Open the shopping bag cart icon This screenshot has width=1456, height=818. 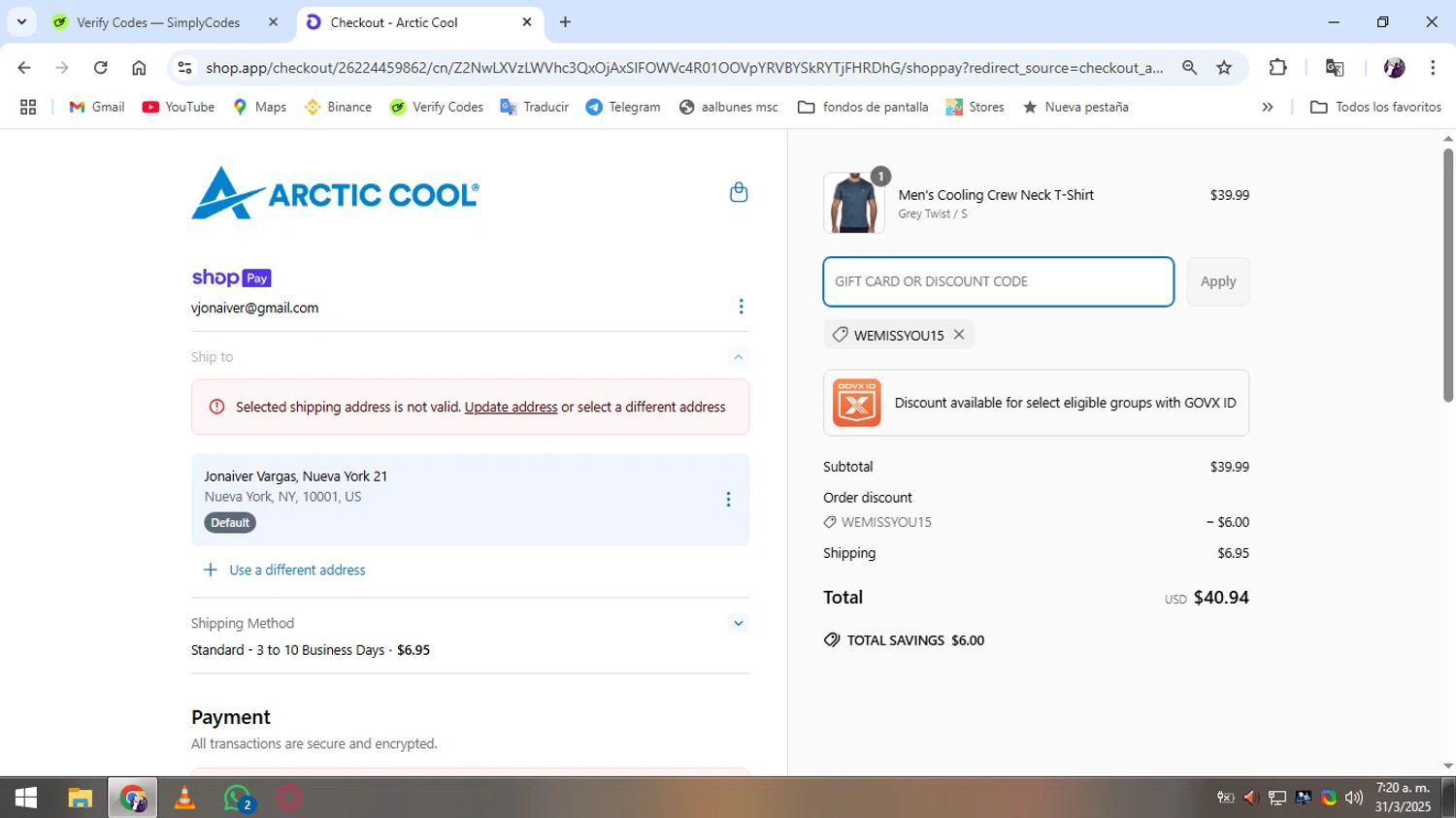coord(739,192)
